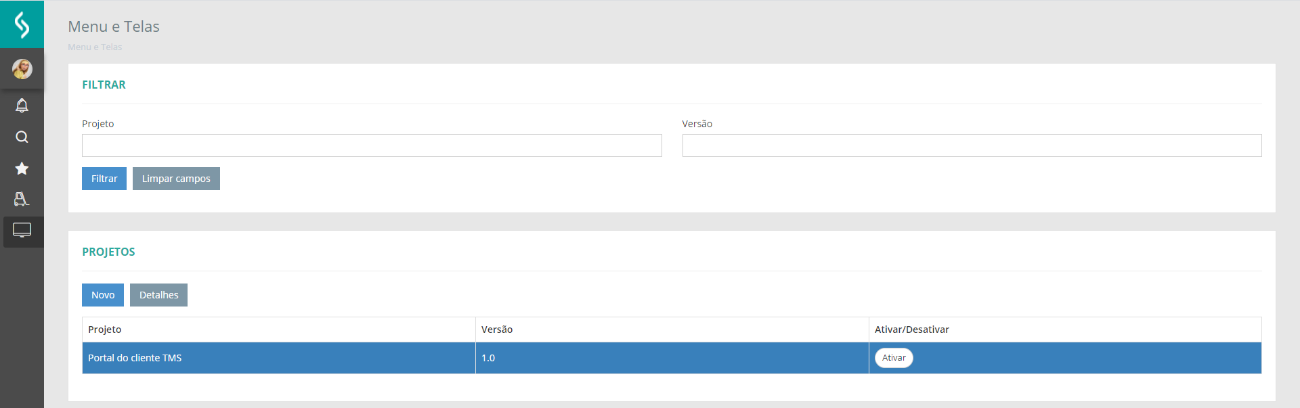
Task: Select the Portal do cliente TMS row
Action: tap(278, 358)
